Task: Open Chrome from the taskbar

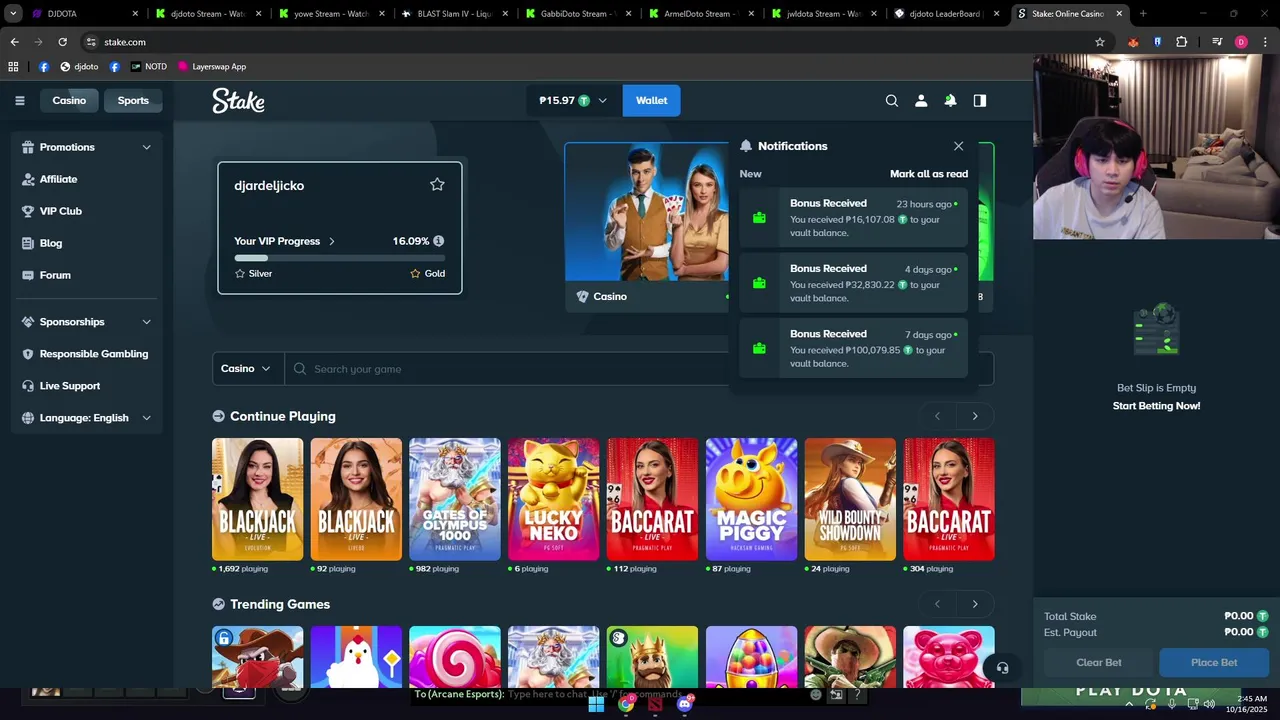Action: [x=626, y=704]
